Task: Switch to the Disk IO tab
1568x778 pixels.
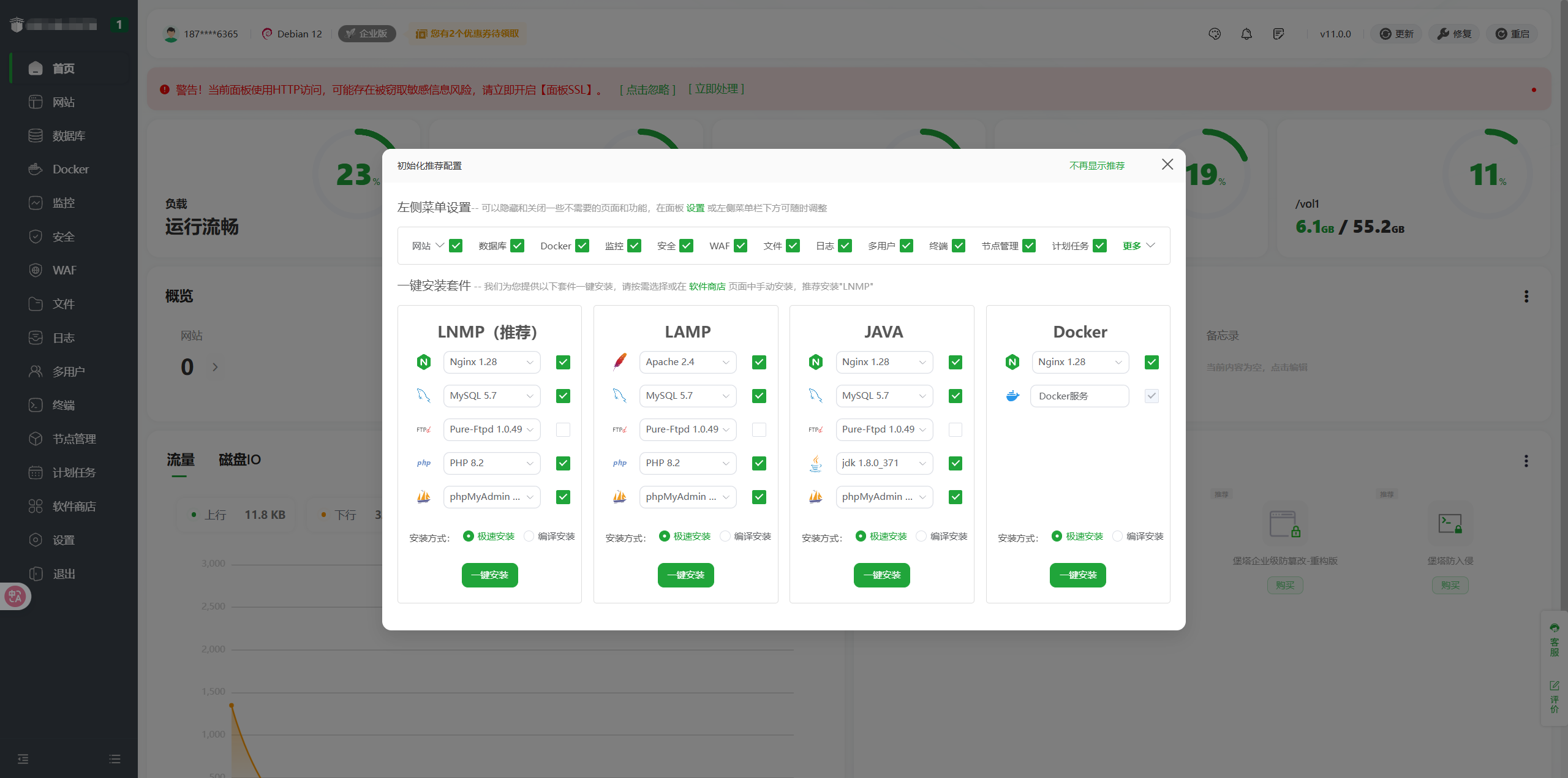Action: tap(239, 459)
